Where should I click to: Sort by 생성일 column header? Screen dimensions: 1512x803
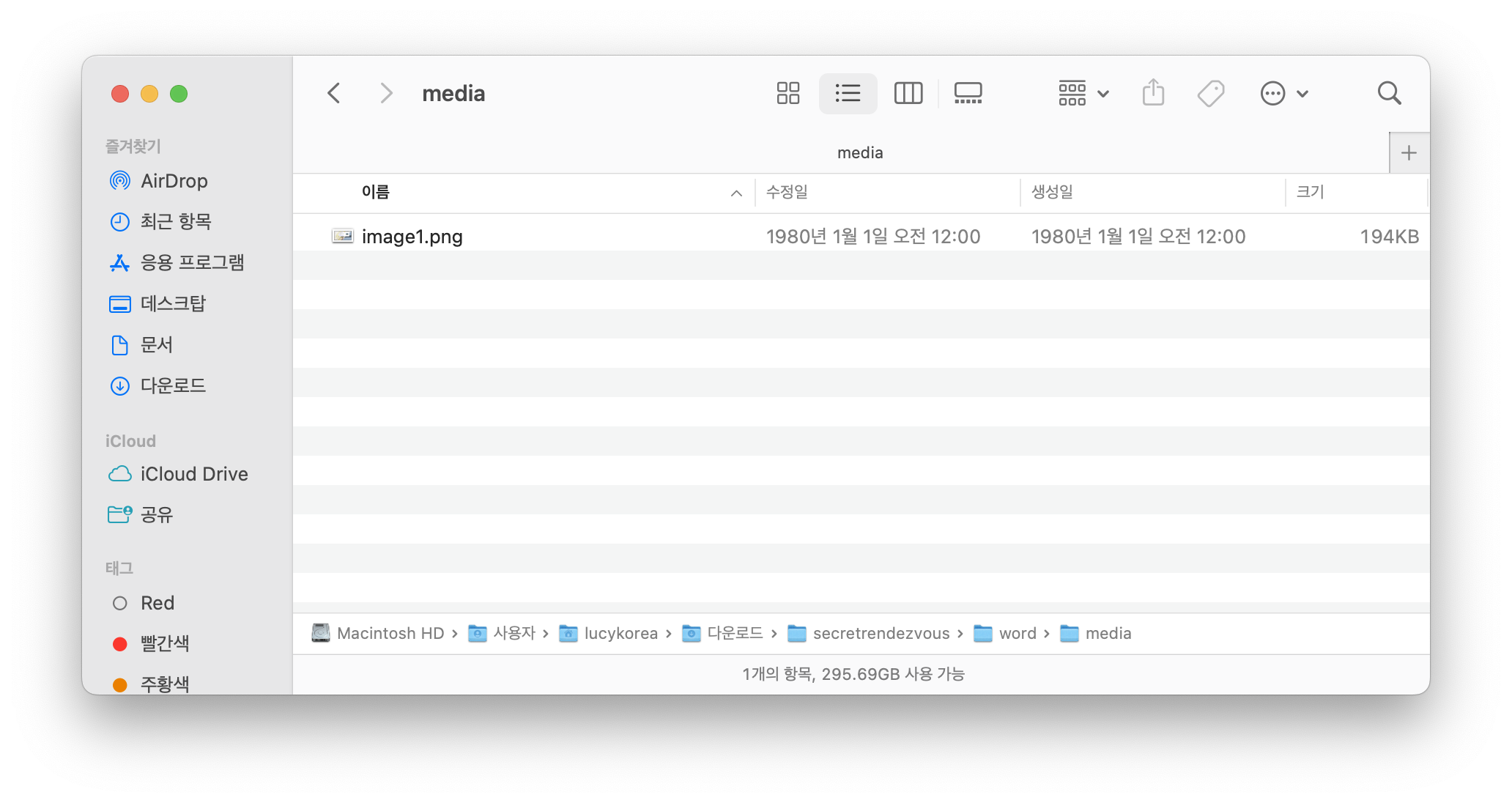click(1052, 192)
